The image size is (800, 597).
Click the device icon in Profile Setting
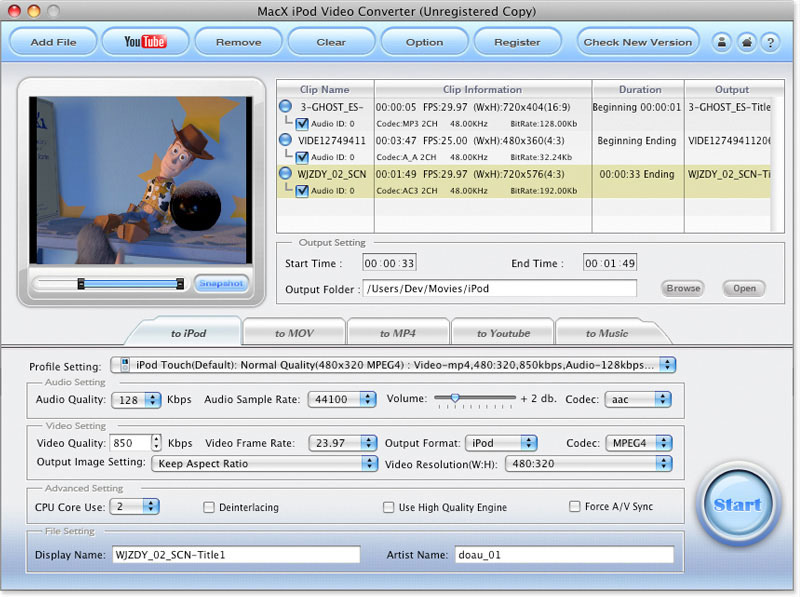124,364
